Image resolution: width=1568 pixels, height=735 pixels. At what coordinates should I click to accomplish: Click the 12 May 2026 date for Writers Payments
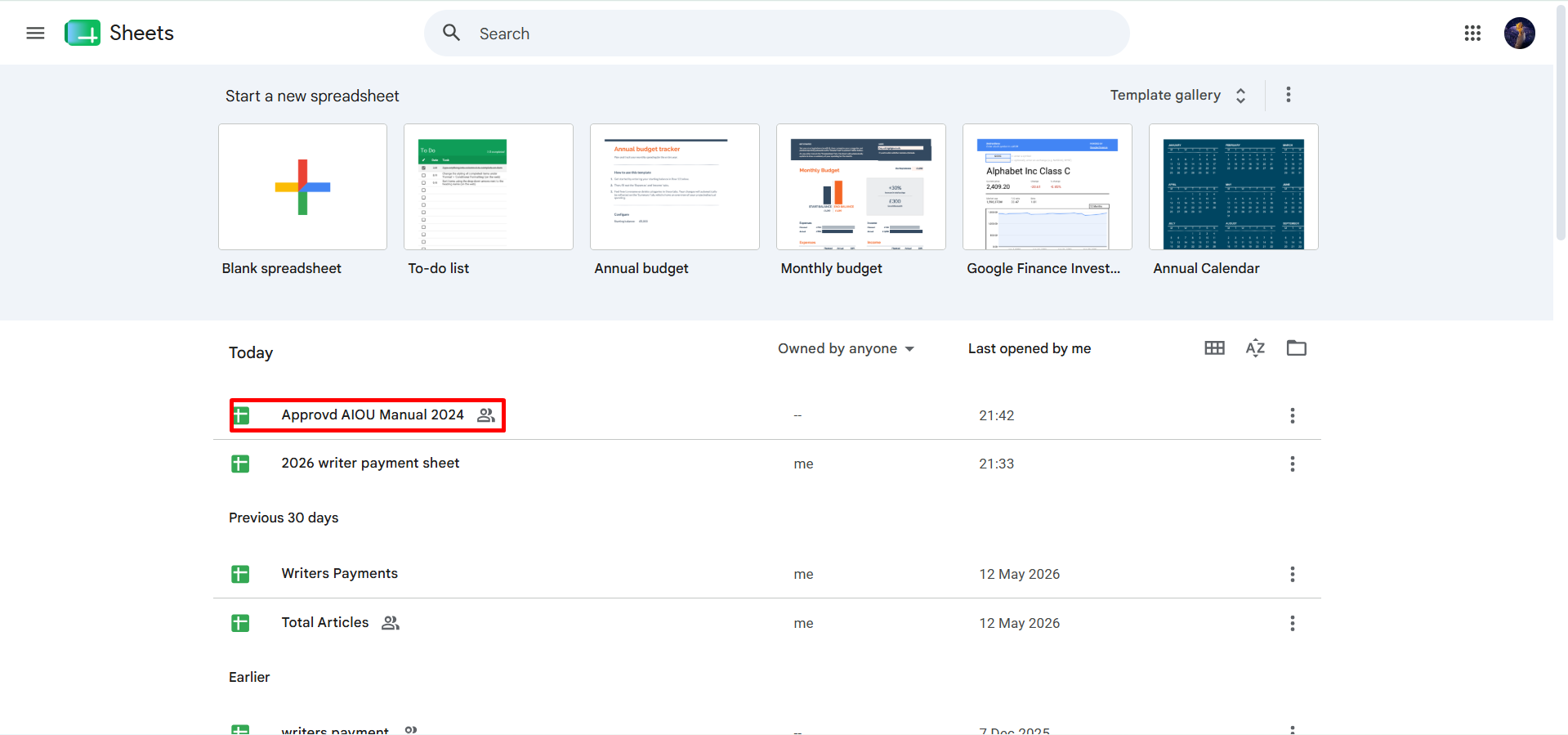1020,574
